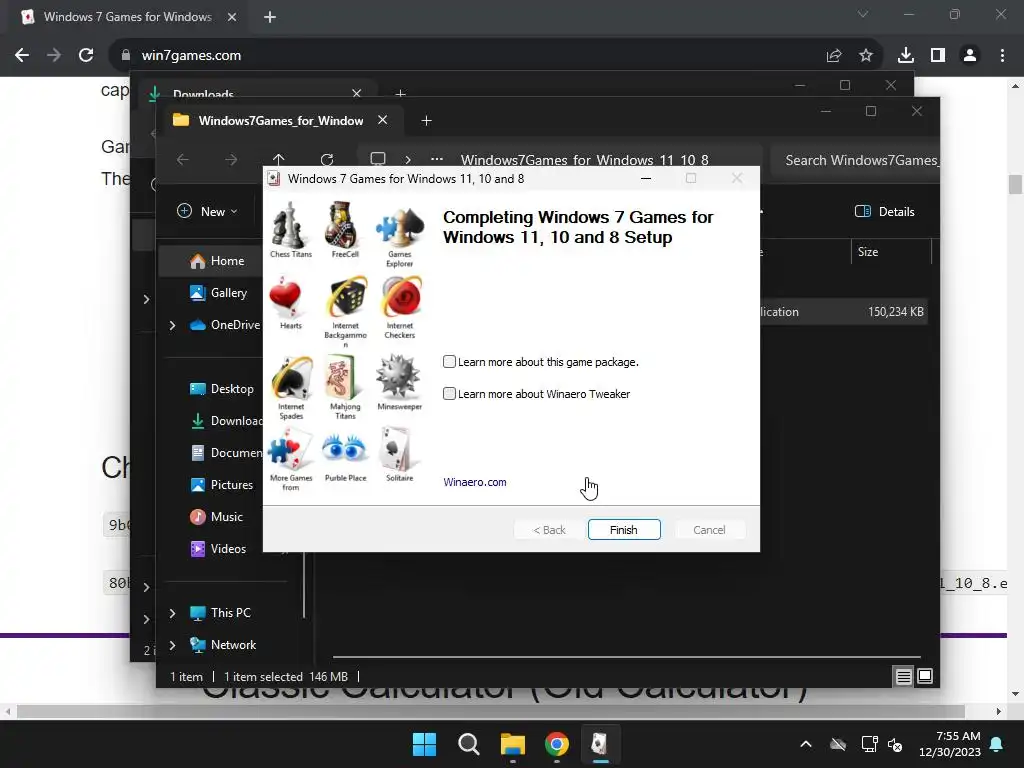Add a new tab in File Explorer
This screenshot has width=1024, height=768.
click(426, 120)
